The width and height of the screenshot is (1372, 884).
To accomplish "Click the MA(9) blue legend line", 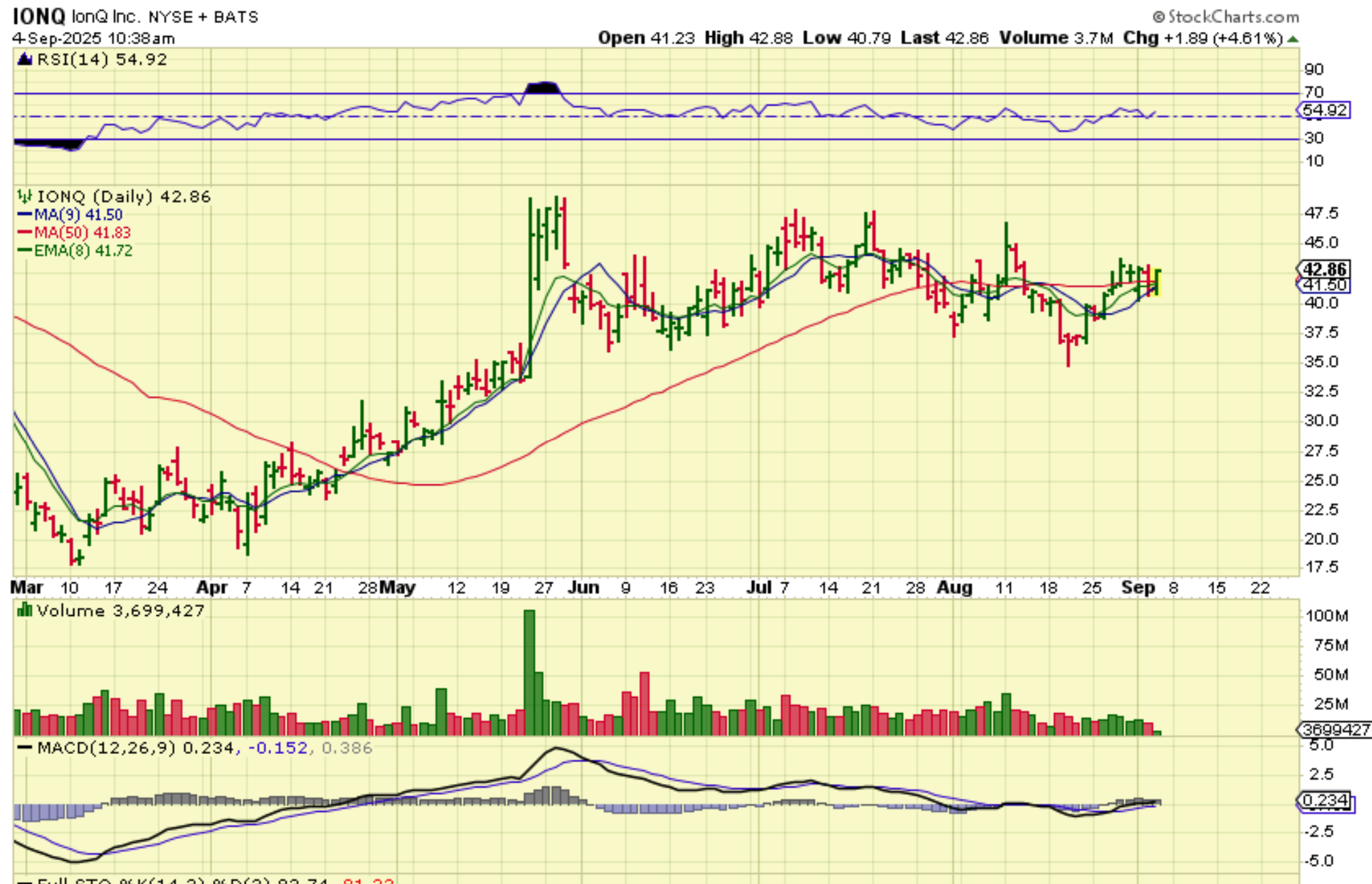I will tap(24, 215).
